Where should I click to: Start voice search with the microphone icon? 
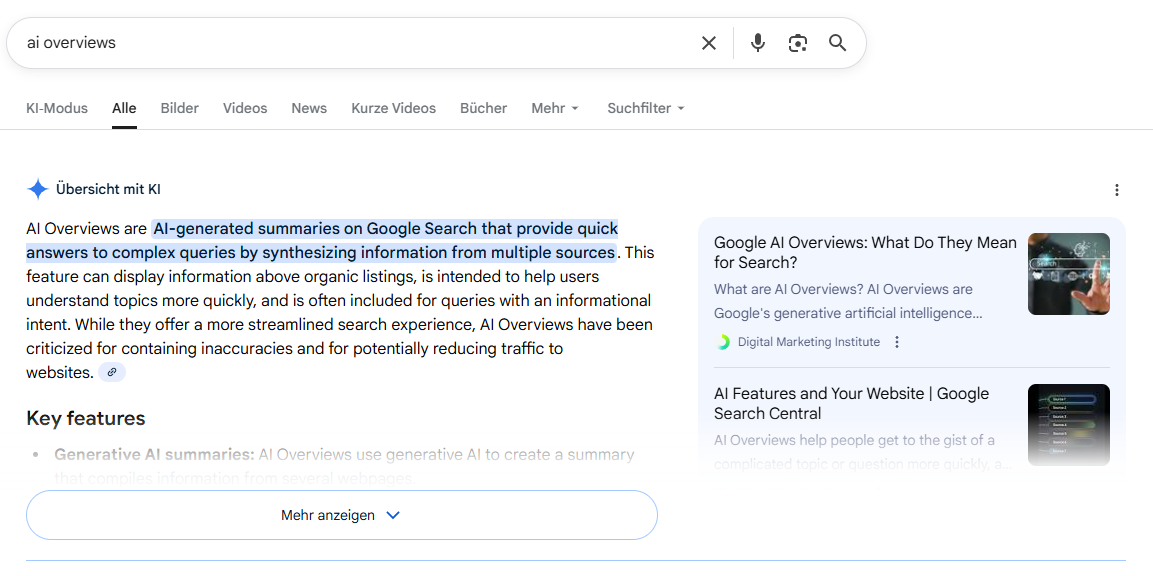[758, 43]
